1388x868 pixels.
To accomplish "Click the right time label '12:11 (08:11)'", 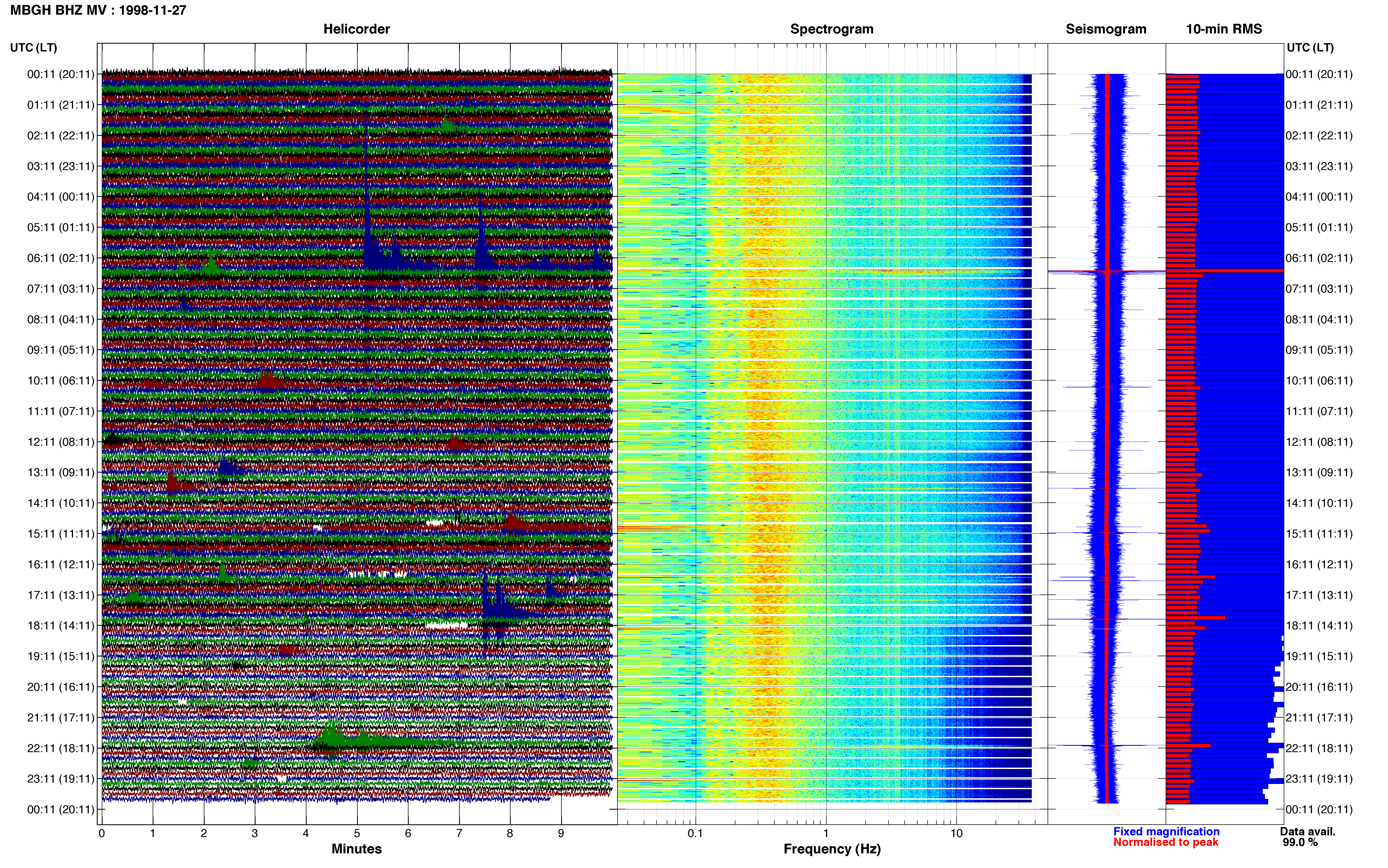I will 1319,442.
